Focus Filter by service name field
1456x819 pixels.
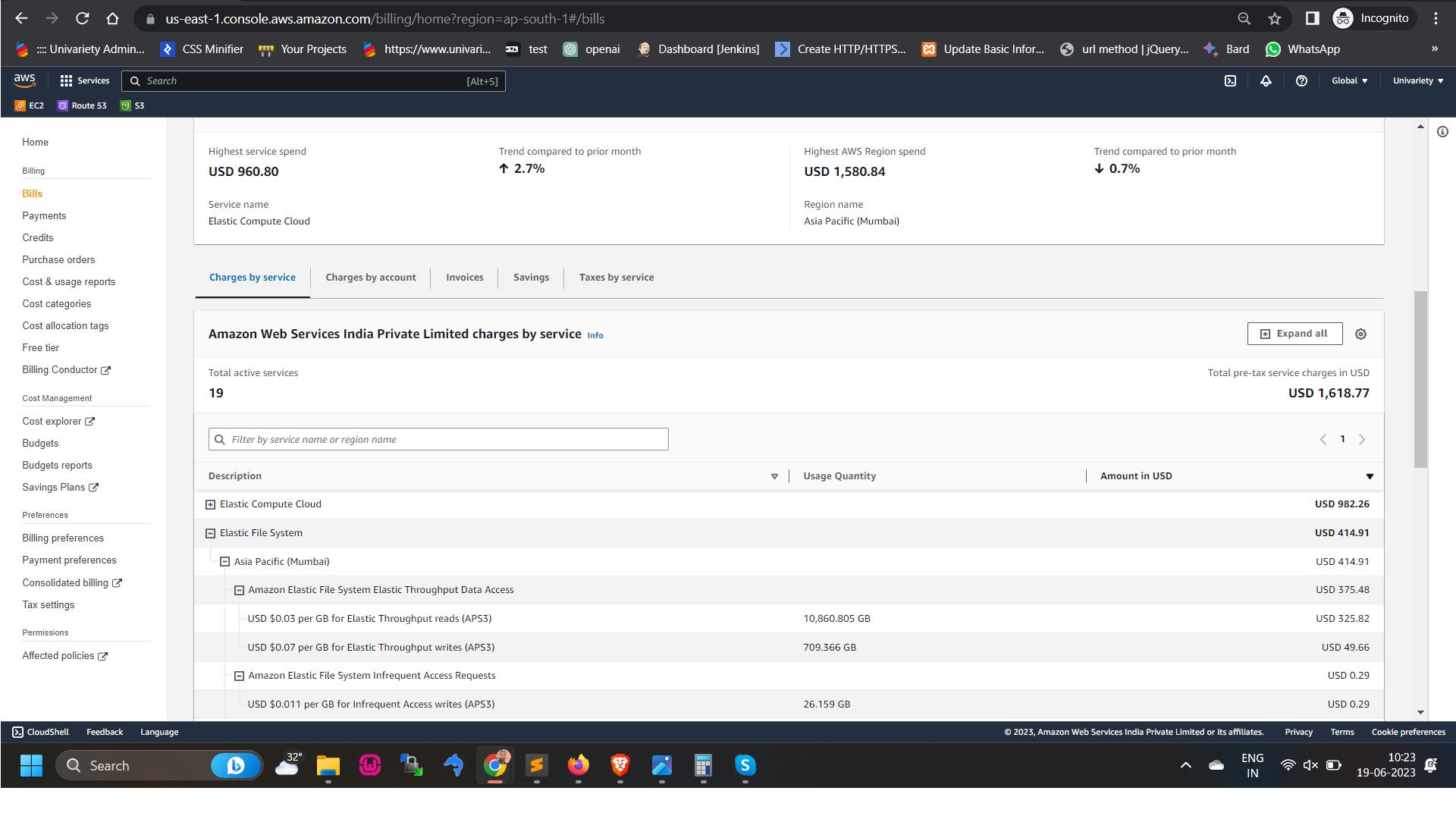coord(438,439)
